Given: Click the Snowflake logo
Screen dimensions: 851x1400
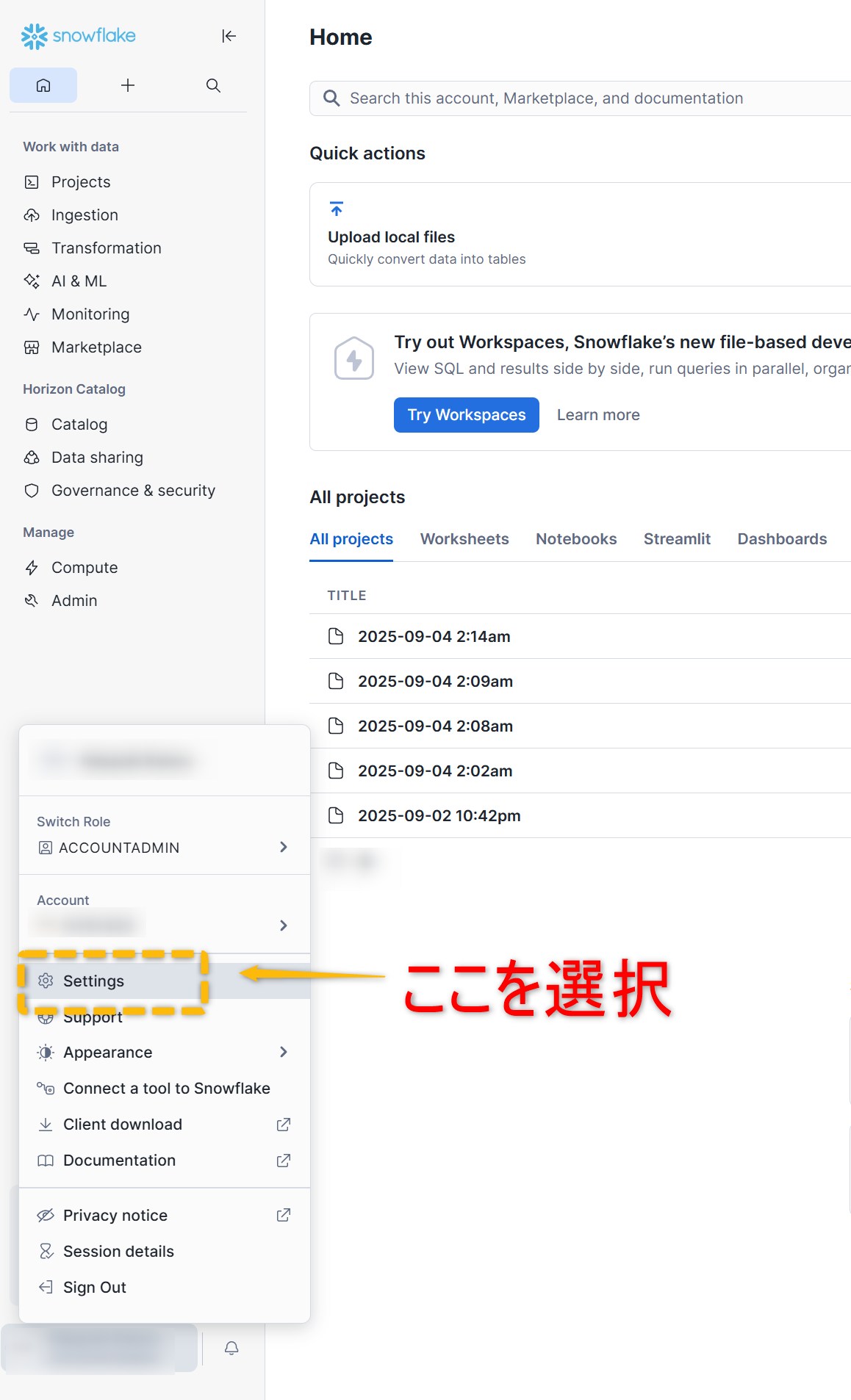Looking at the screenshot, I should pos(79,36).
